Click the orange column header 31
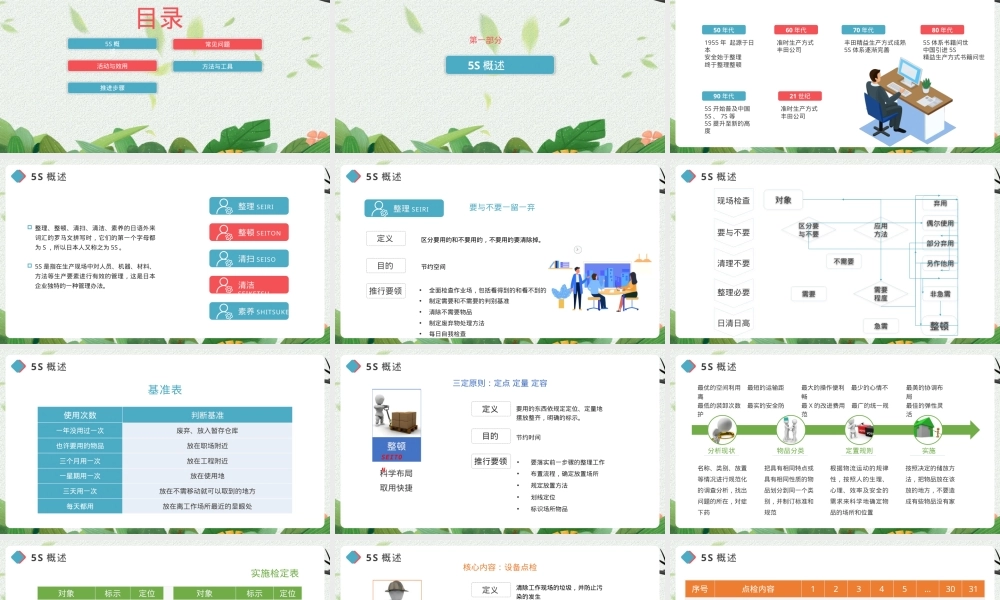 [973, 589]
